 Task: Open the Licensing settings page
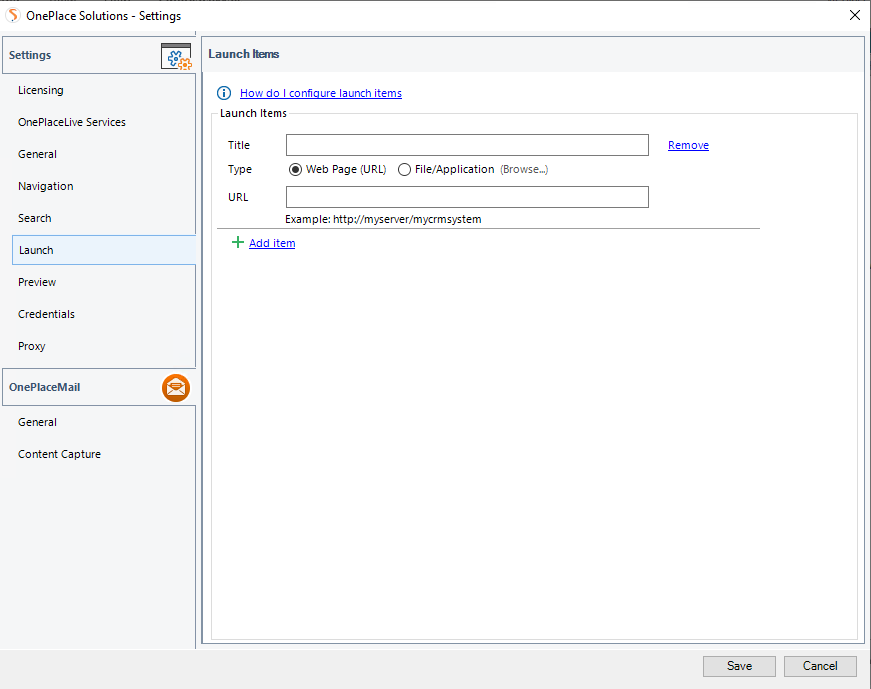pos(41,90)
